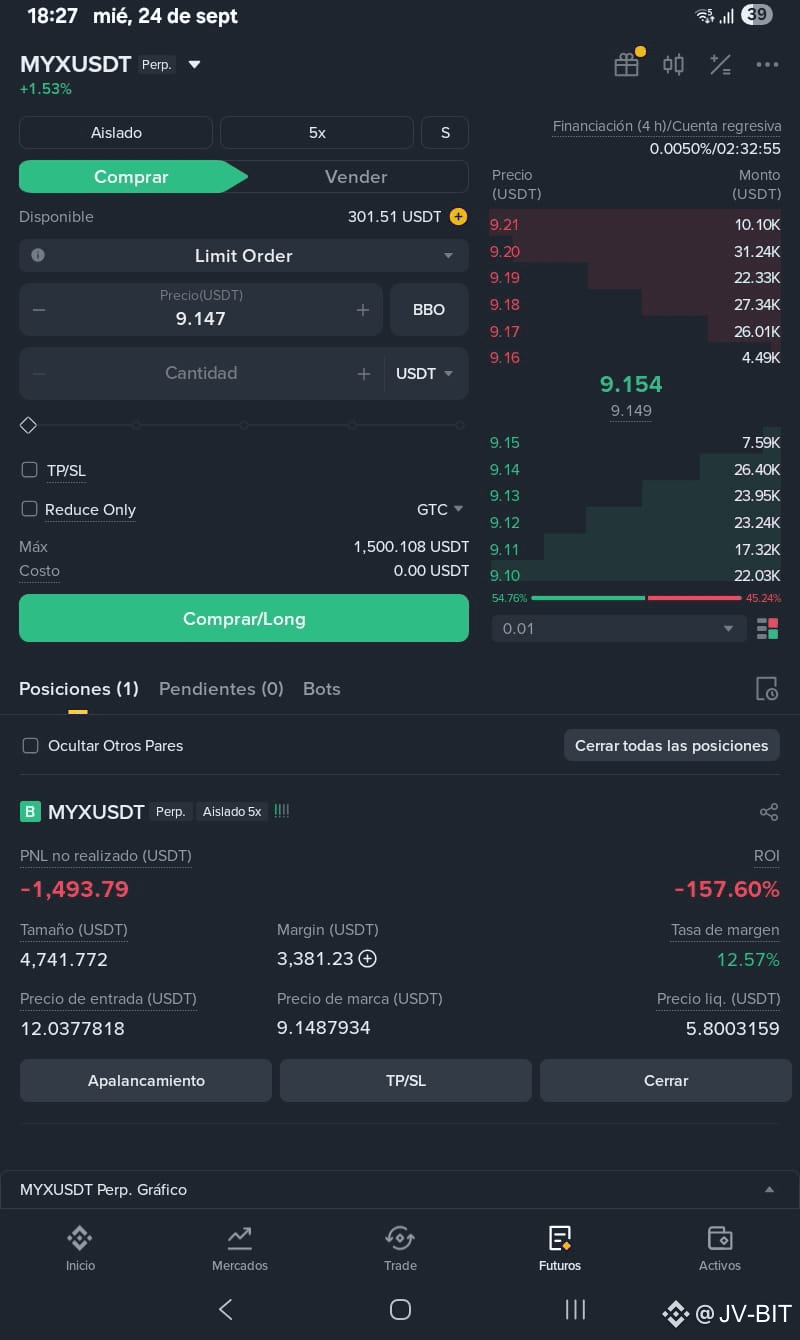The image size is (800, 1340).
Task: Open the three-dot more options menu
Action: tap(767, 65)
